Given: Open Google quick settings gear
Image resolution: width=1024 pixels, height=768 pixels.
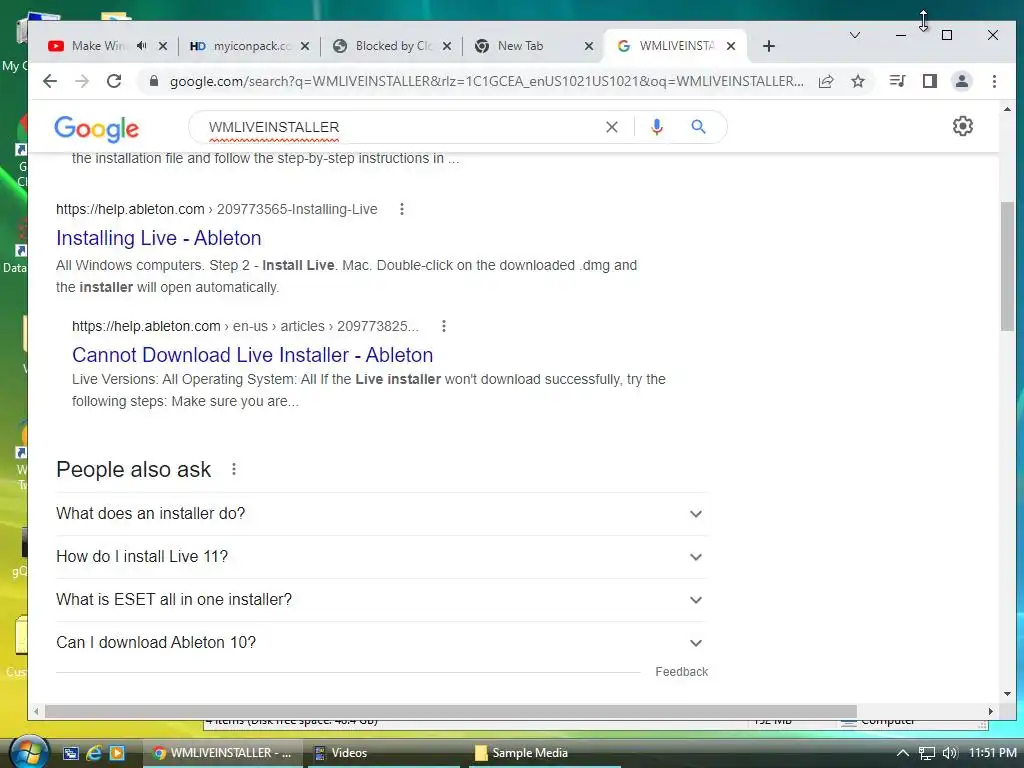Looking at the screenshot, I should tap(963, 126).
